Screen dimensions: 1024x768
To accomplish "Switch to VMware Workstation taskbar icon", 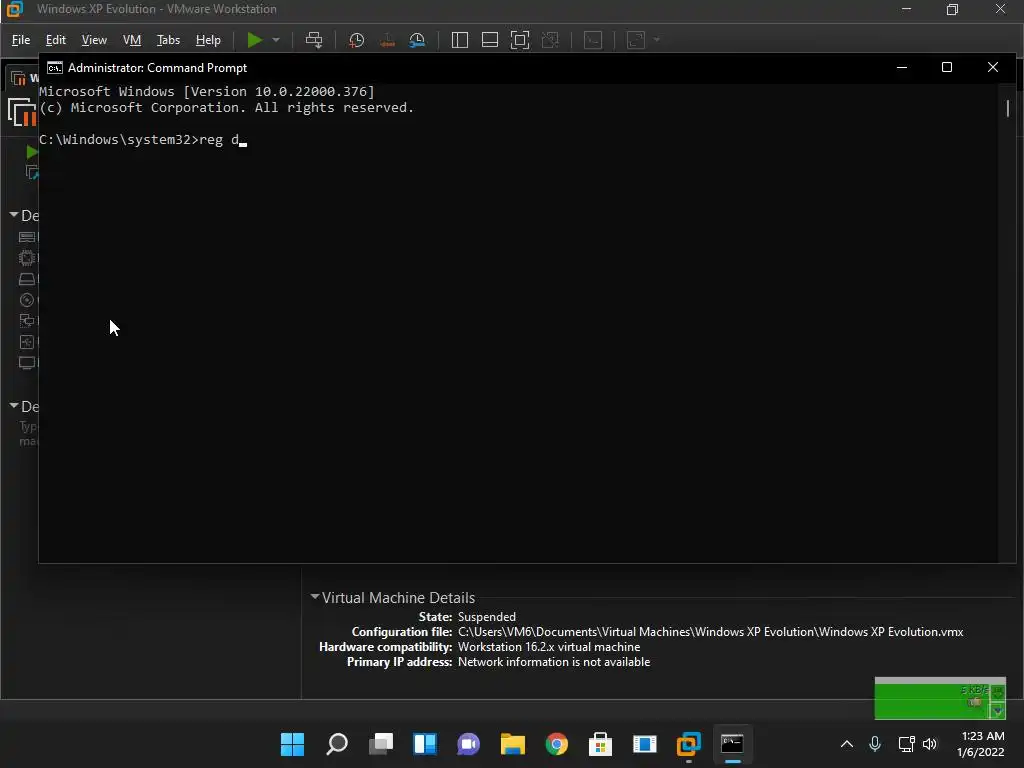I will 688,744.
